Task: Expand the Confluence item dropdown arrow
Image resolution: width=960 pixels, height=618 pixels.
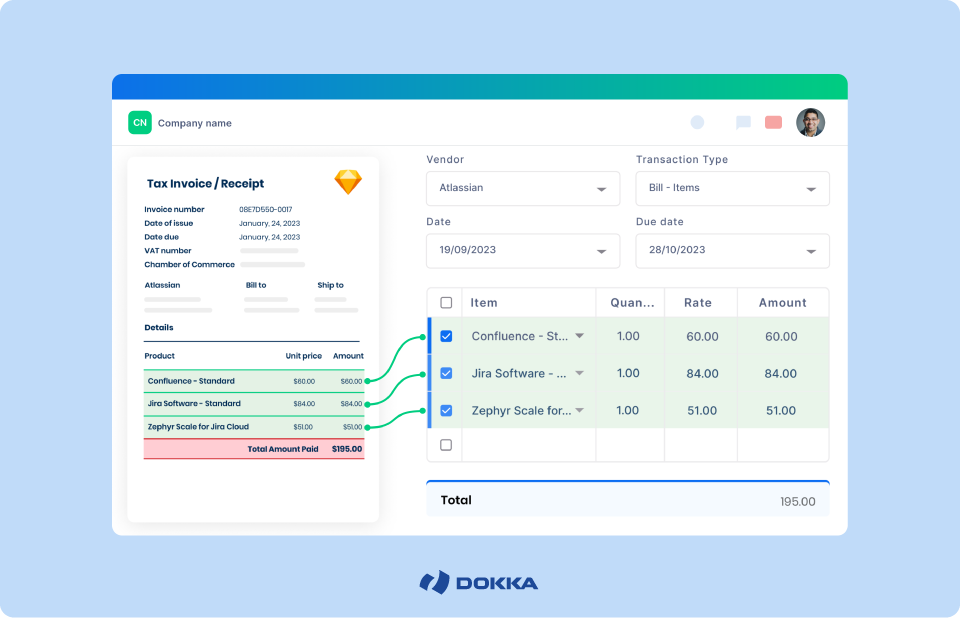Action: coord(579,336)
